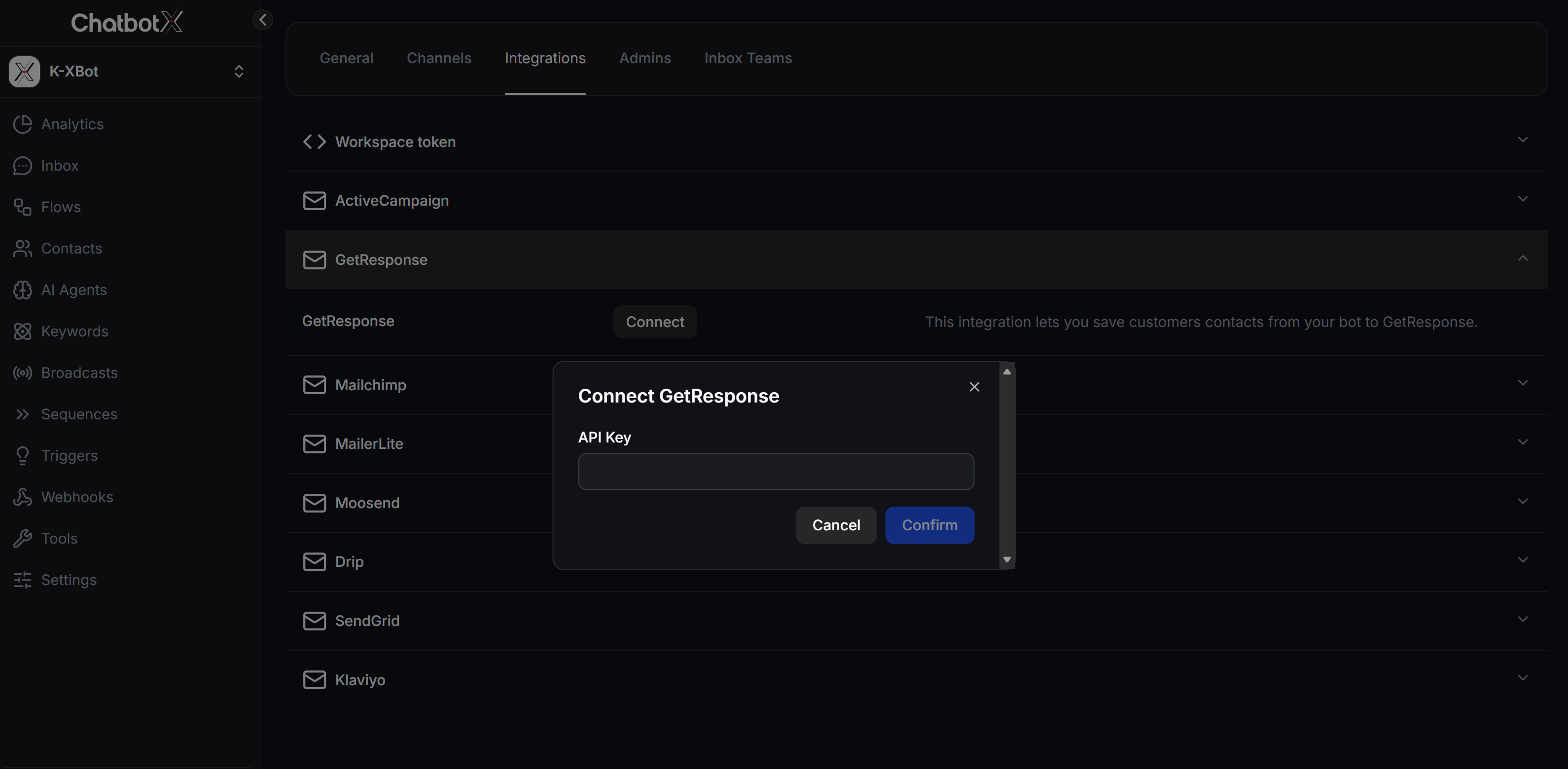Open Settings in the sidebar
1568x769 pixels.
(x=69, y=579)
